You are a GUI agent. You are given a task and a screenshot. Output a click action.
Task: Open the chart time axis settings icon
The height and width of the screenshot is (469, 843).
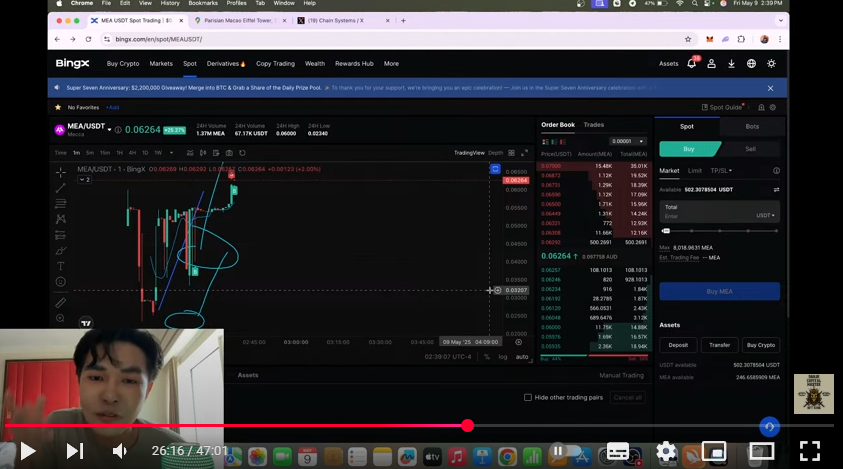pyautogui.click(x=518, y=342)
